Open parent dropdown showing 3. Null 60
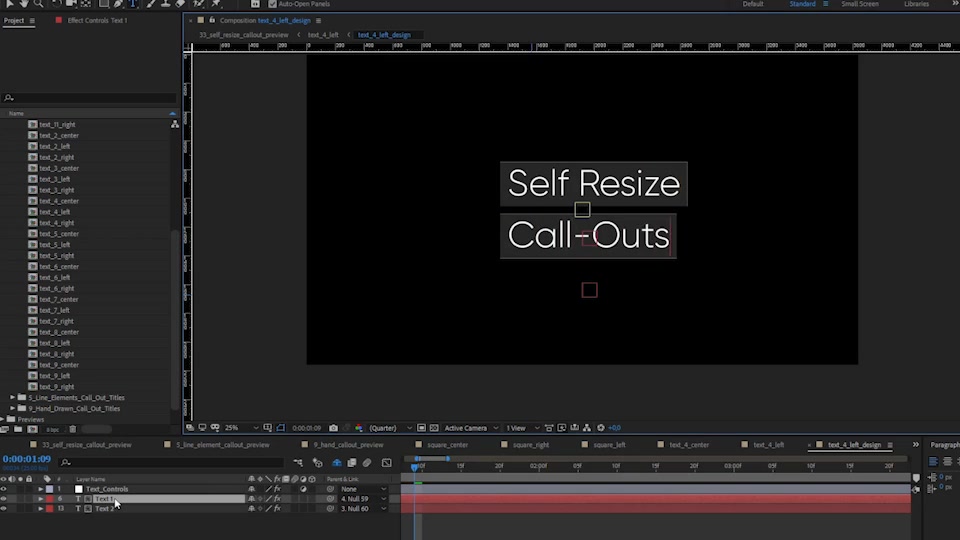This screenshot has width=960, height=540. coord(364,509)
